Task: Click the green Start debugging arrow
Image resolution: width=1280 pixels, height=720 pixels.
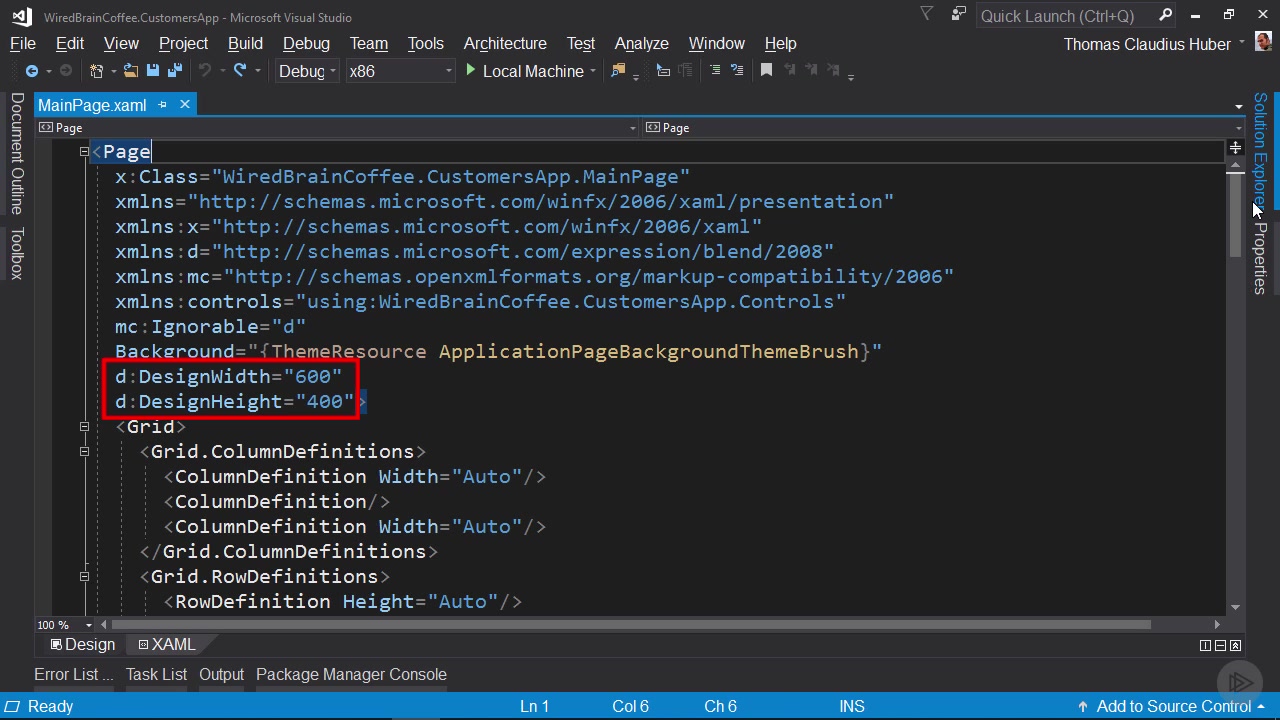Action: click(x=471, y=71)
